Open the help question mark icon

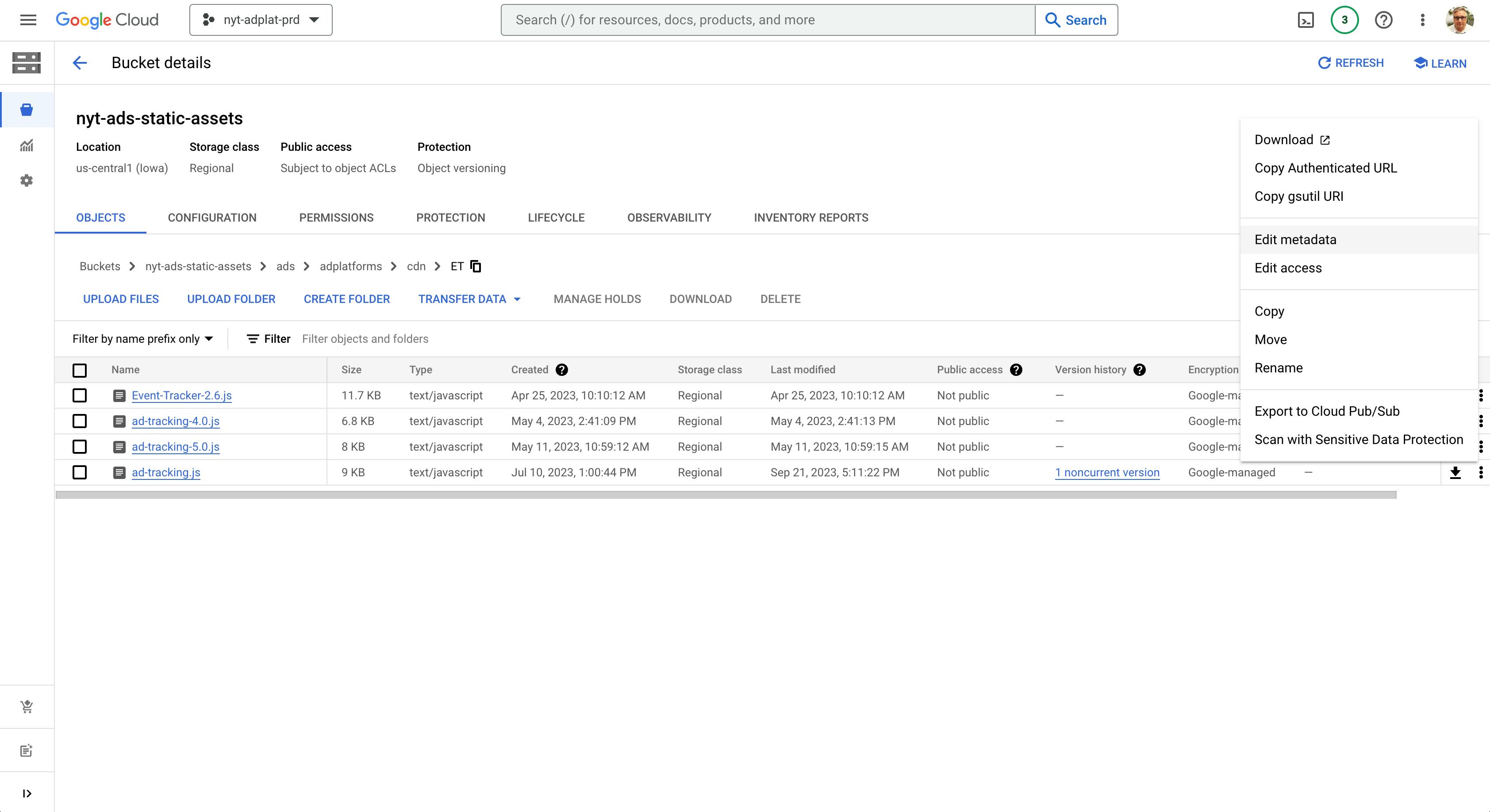coord(1383,20)
